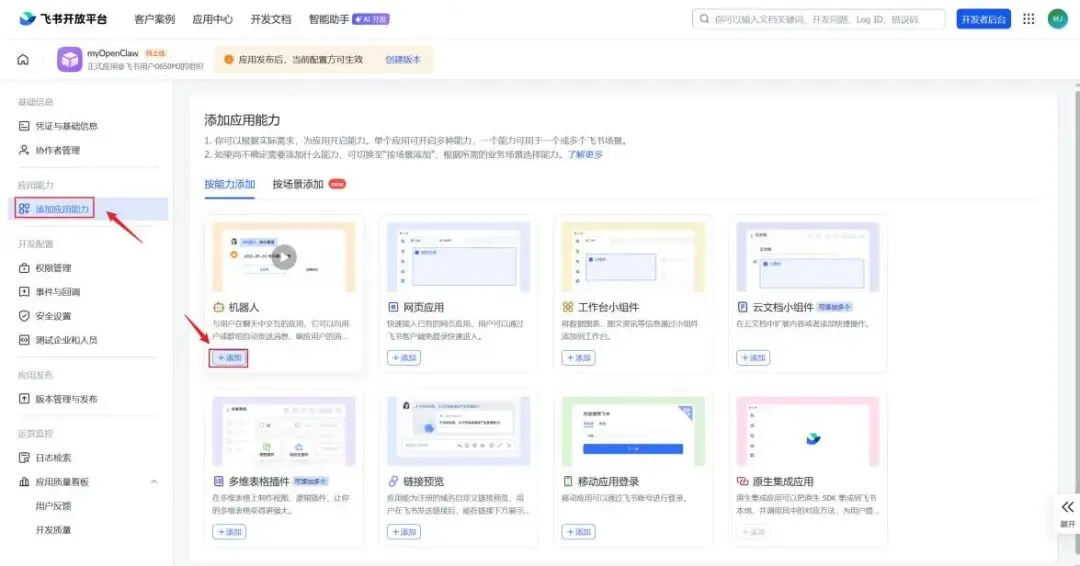Click the 应用质量看板 chart icon
The height and width of the screenshot is (566, 1080).
(x=24, y=482)
